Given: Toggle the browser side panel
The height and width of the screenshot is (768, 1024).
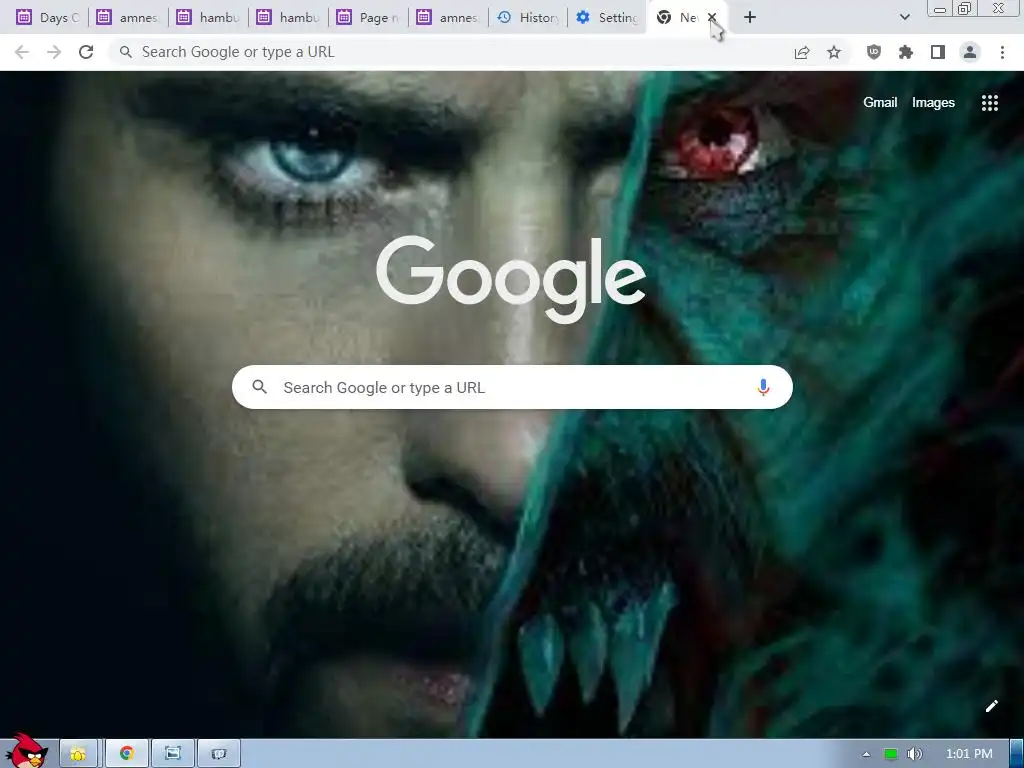Looking at the screenshot, I should coord(938,52).
